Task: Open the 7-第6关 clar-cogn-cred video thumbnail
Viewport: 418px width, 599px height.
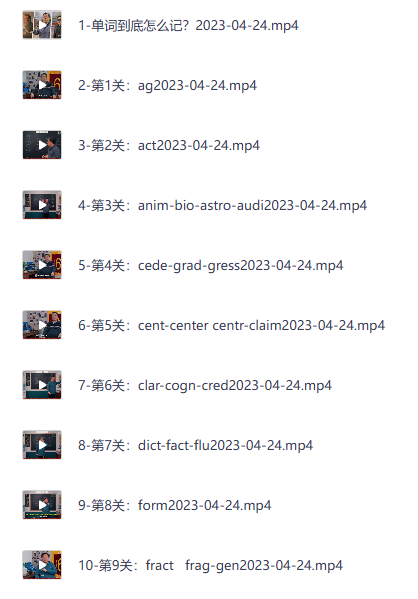Action: point(42,385)
